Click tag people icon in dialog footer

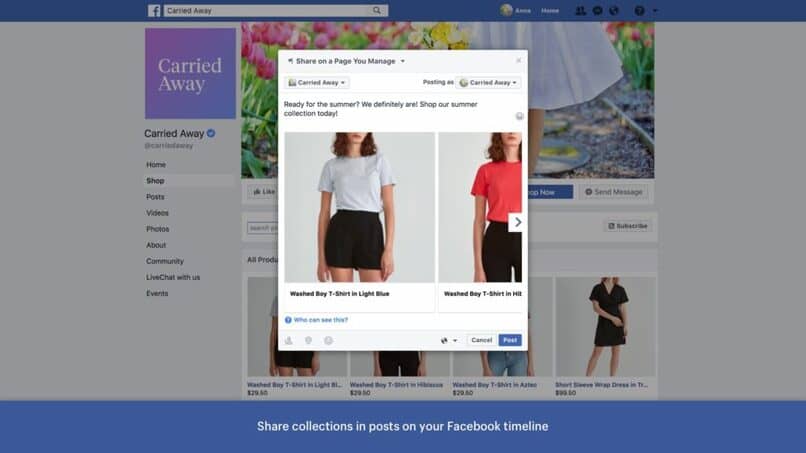click(x=289, y=340)
